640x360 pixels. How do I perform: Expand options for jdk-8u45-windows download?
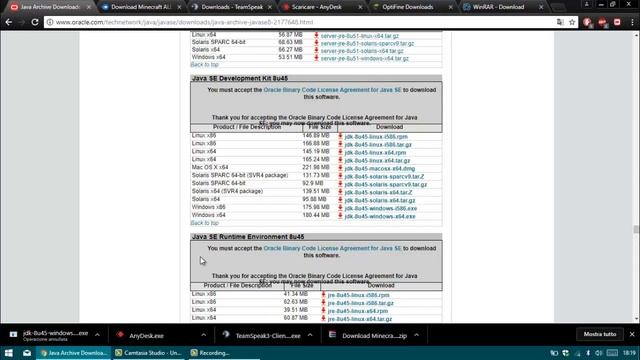[98, 335]
